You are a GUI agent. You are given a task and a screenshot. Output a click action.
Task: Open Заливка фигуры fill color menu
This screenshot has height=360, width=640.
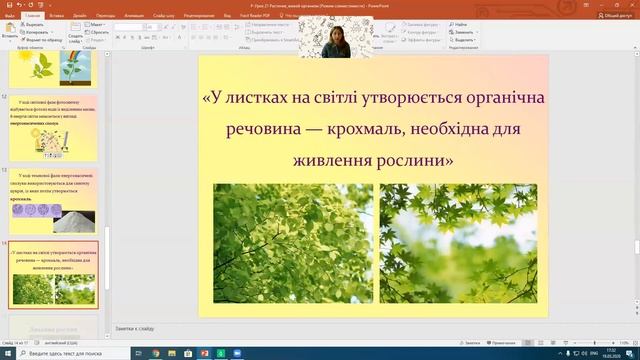(420, 25)
